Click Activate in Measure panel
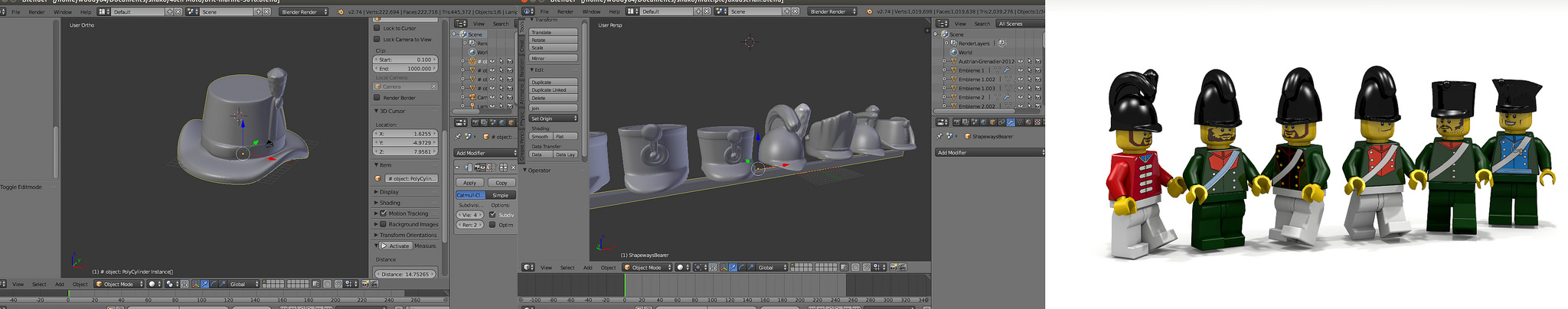The width and height of the screenshot is (1568, 309). [396, 246]
